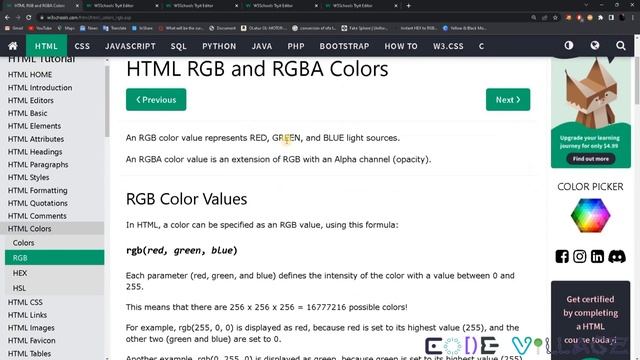Open HTML Attributes in the sidebar
Viewport: 640px width, 360px height.
tap(36, 139)
